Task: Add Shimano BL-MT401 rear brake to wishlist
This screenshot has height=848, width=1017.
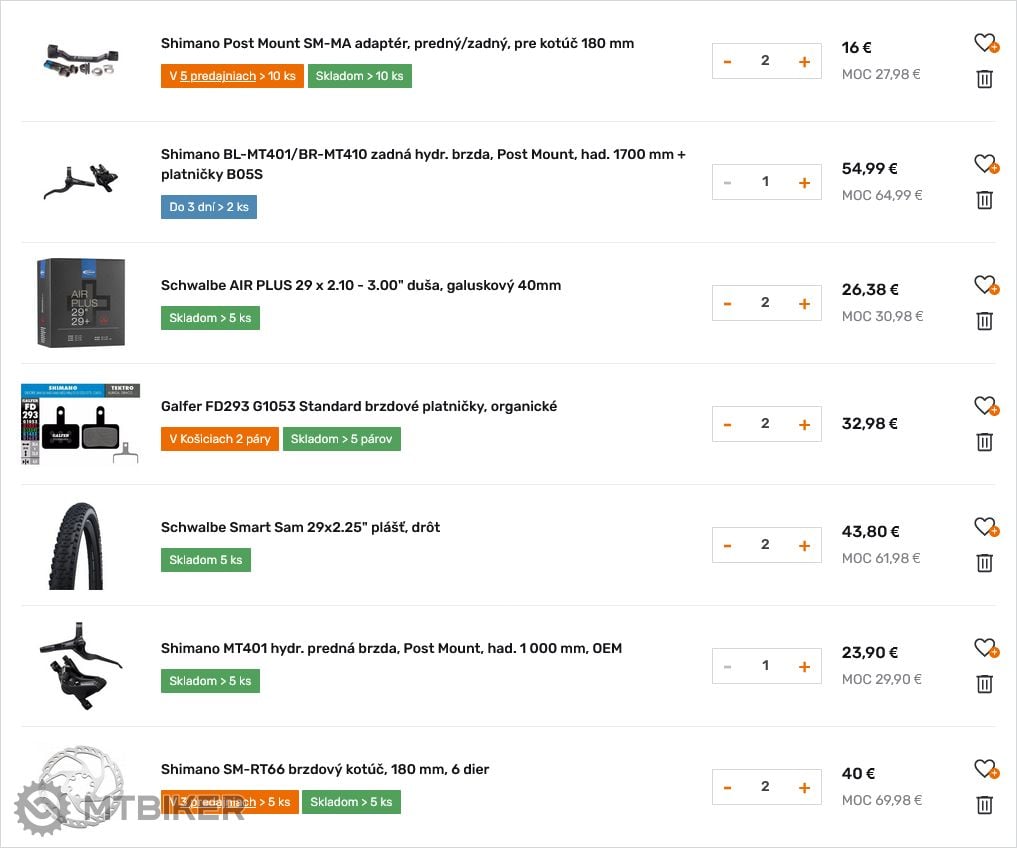Action: click(x=986, y=164)
